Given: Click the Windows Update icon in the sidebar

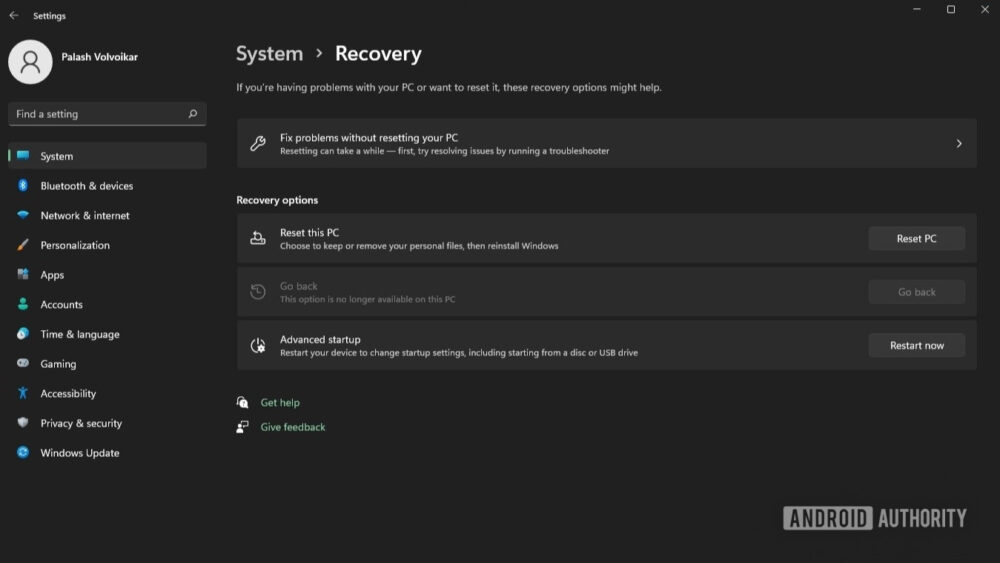Looking at the screenshot, I should 23,453.
